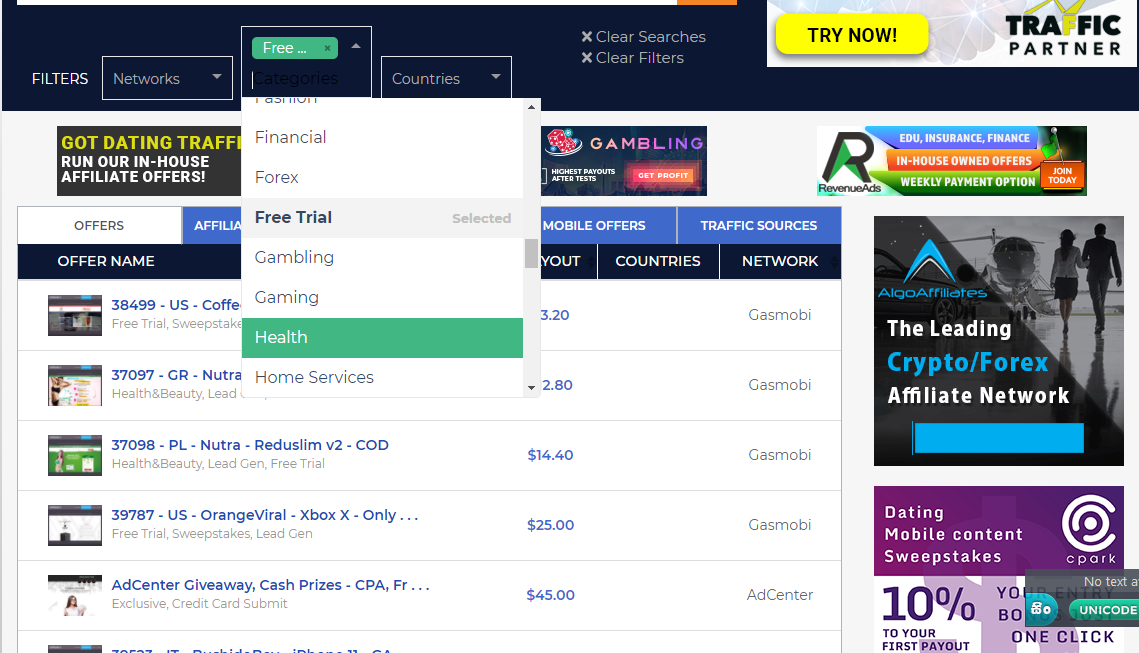Click the Clear Searches X icon

(x=587, y=36)
